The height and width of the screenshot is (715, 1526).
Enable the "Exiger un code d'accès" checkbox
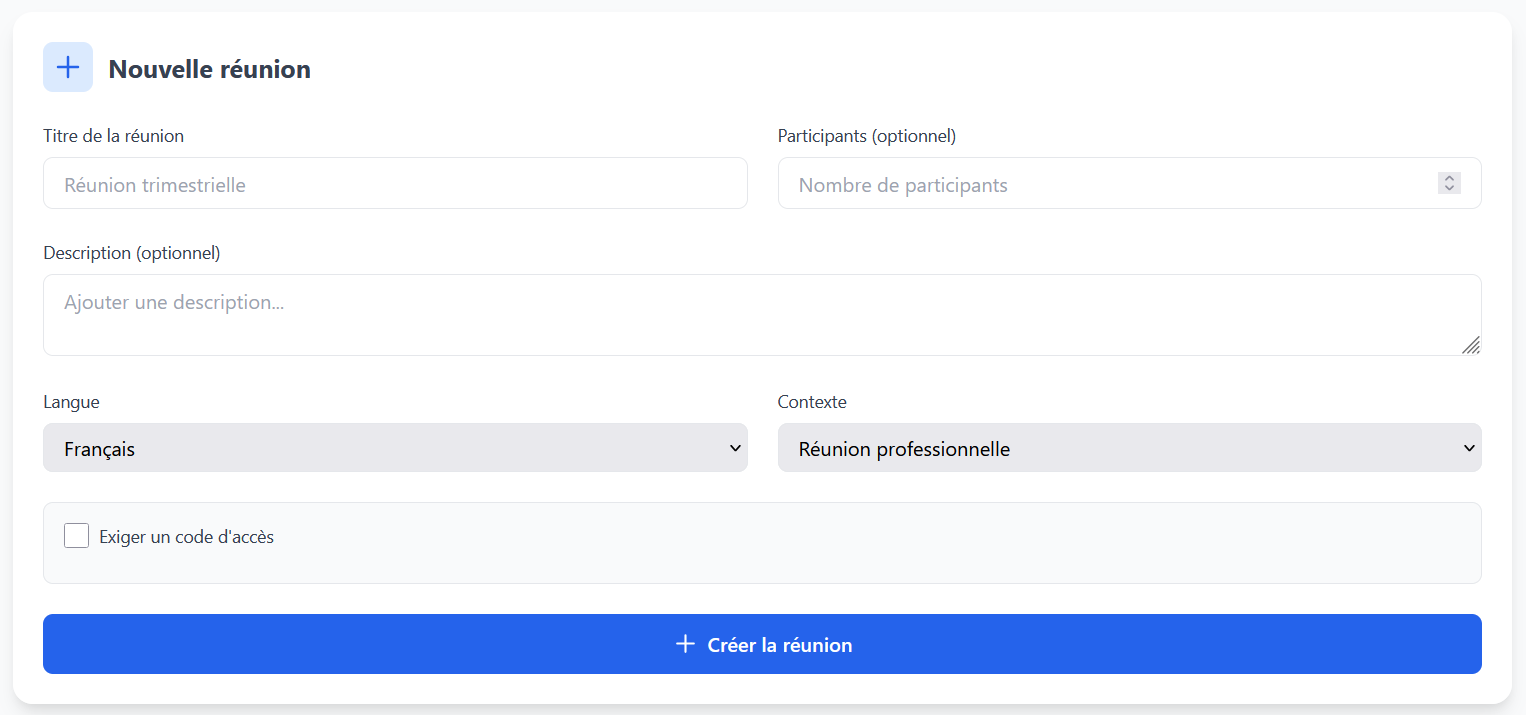tap(77, 535)
